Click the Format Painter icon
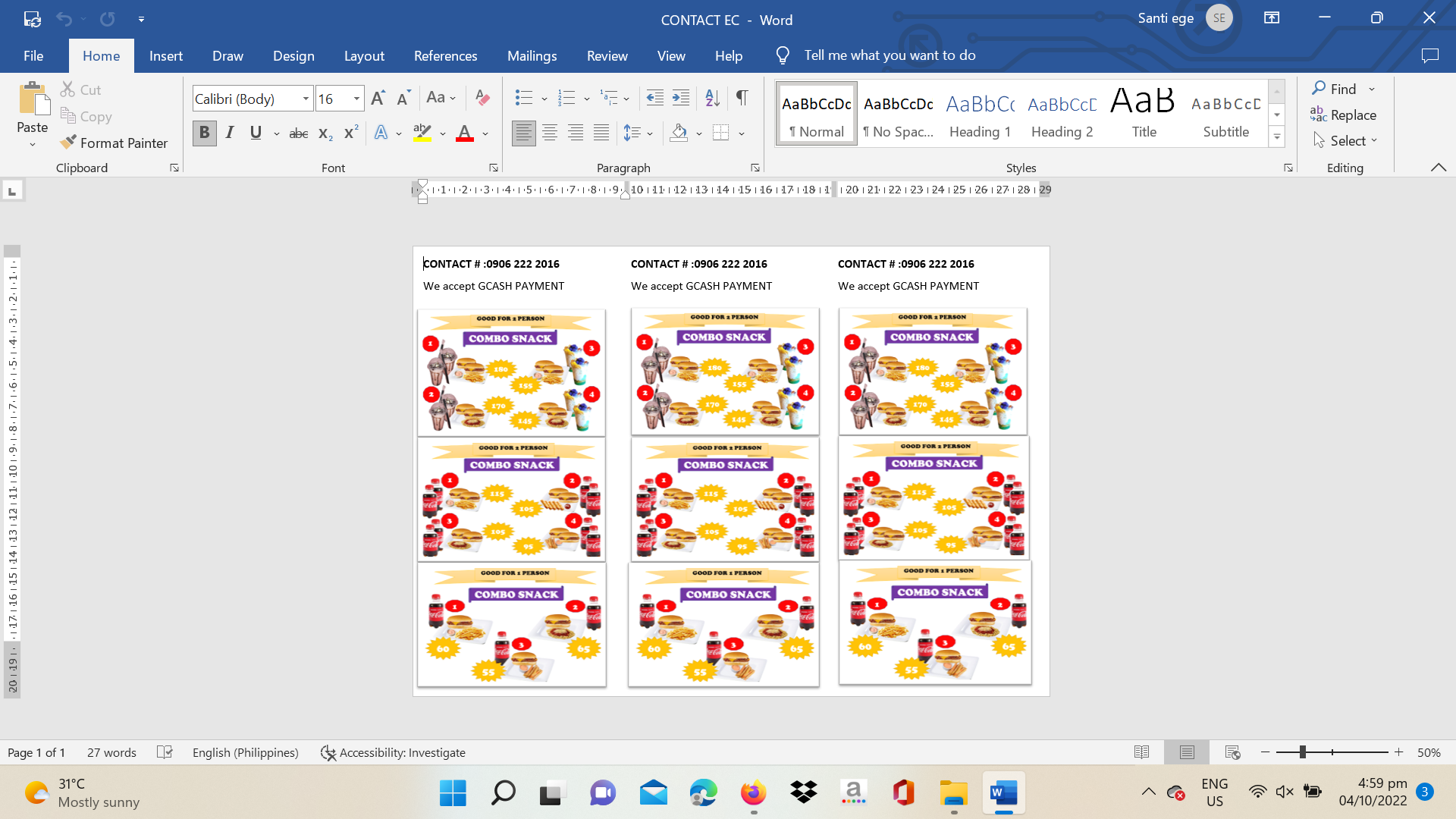This screenshot has width=1456, height=819. point(69,143)
